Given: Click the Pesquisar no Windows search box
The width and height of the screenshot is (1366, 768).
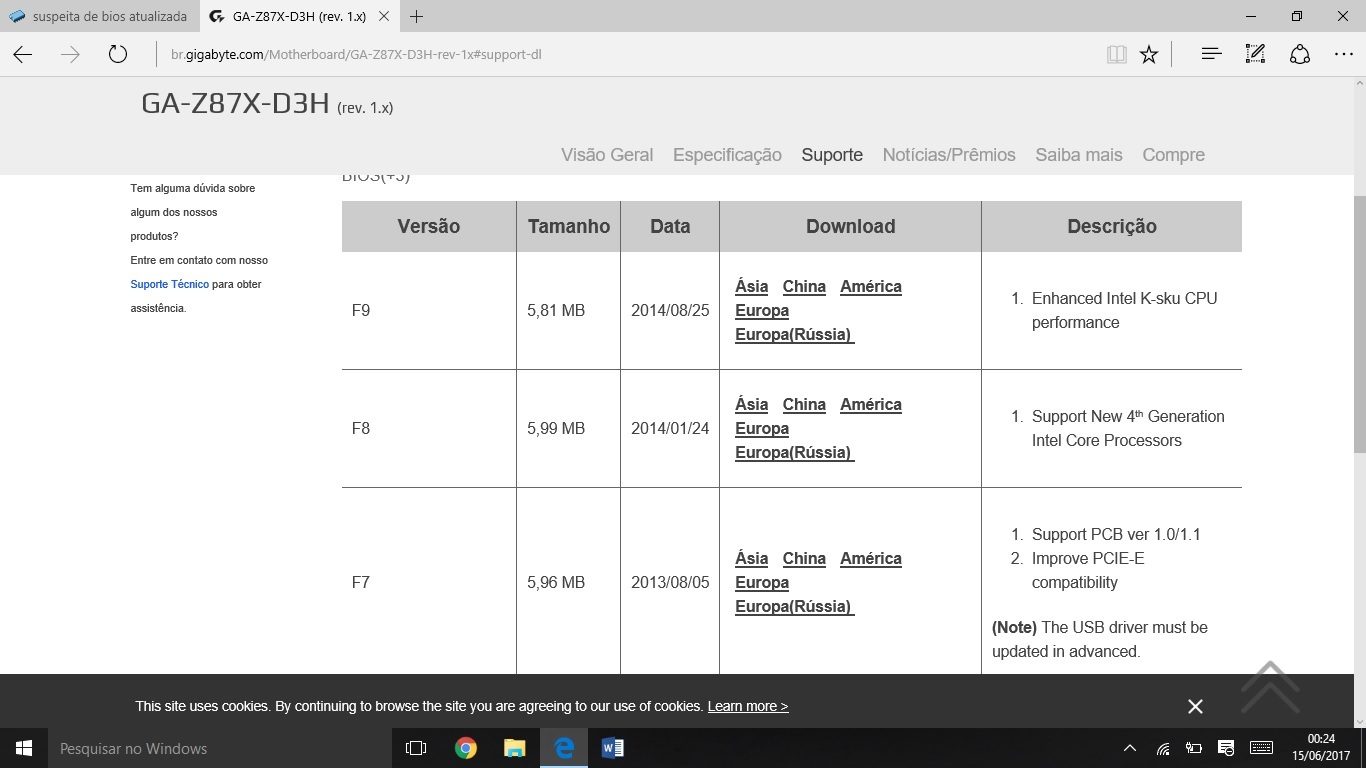Looking at the screenshot, I should (220, 748).
